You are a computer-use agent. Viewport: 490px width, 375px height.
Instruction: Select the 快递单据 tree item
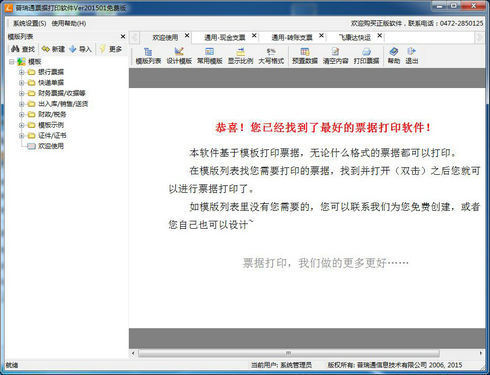[51, 83]
